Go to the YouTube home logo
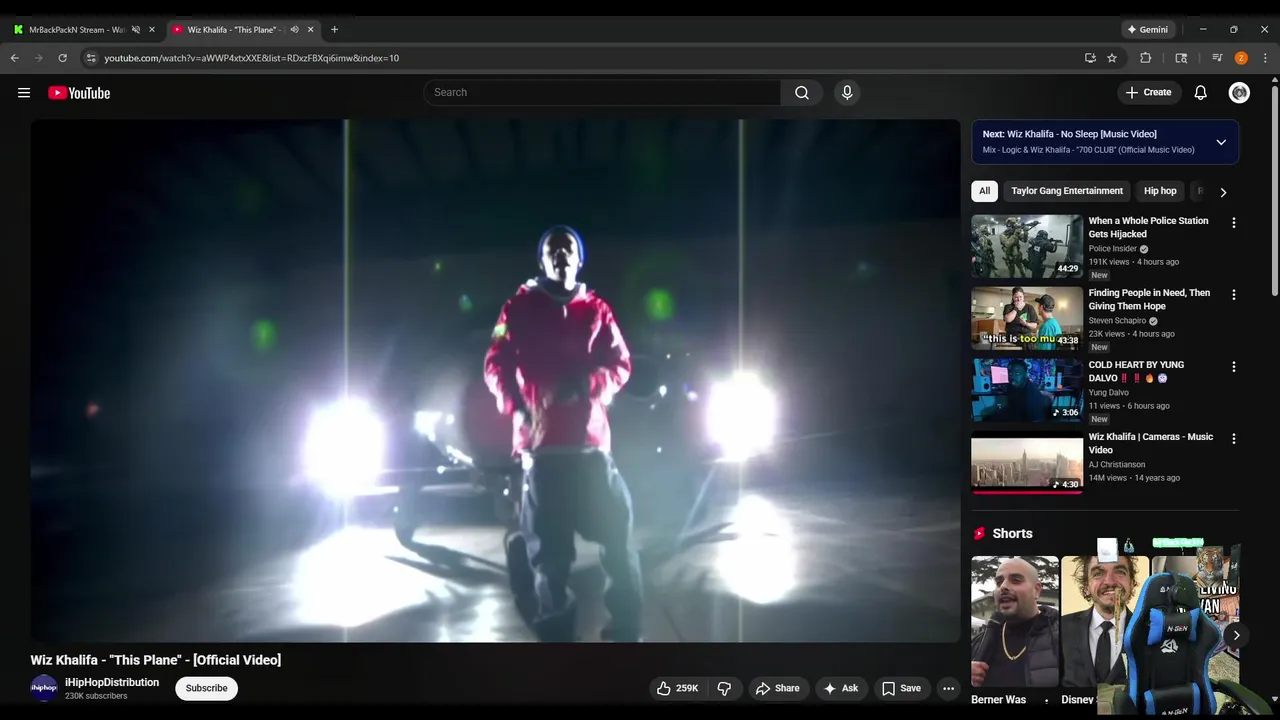The image size is (1280, 720). [79, 93]
